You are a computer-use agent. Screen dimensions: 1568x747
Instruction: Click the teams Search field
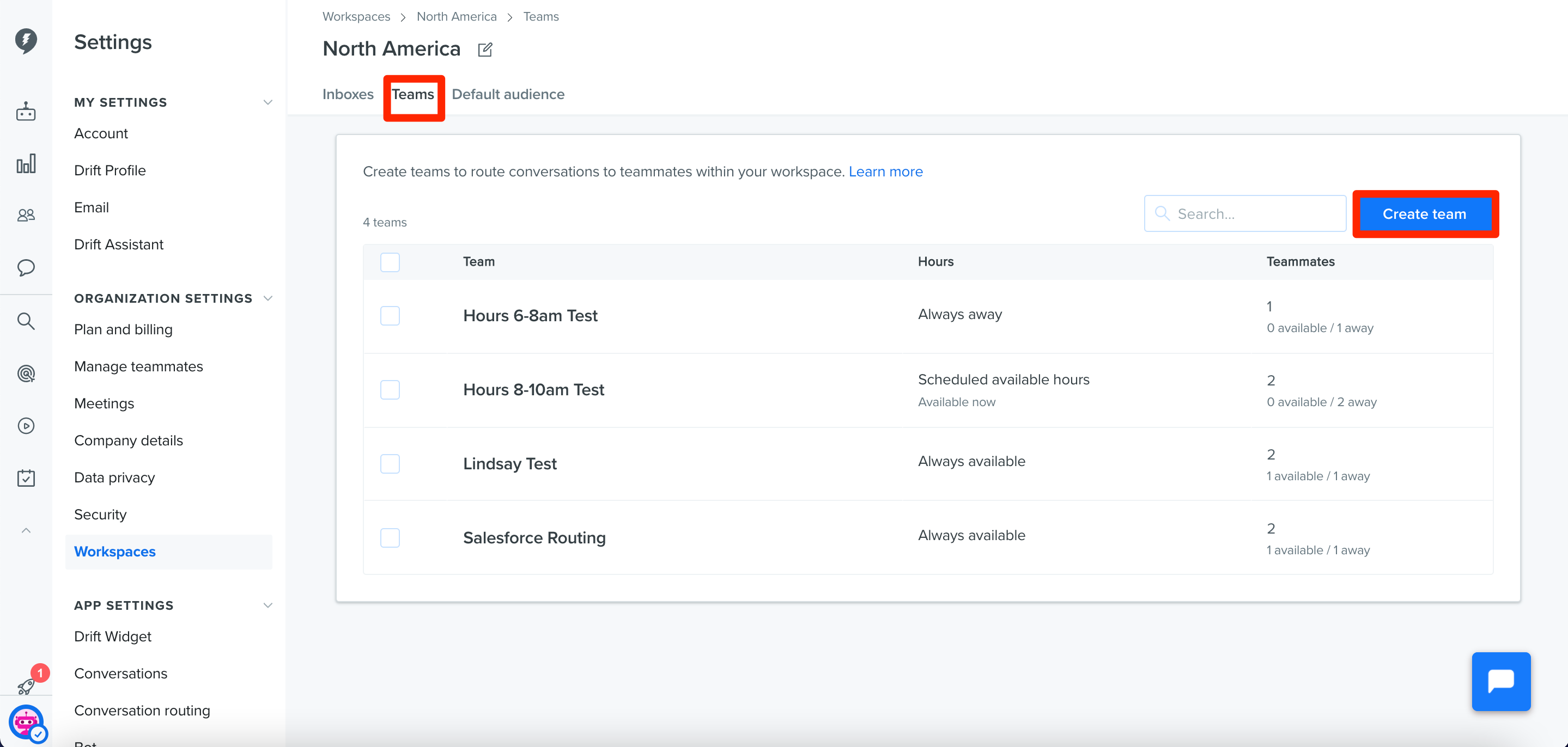[x=1245, y=213]
